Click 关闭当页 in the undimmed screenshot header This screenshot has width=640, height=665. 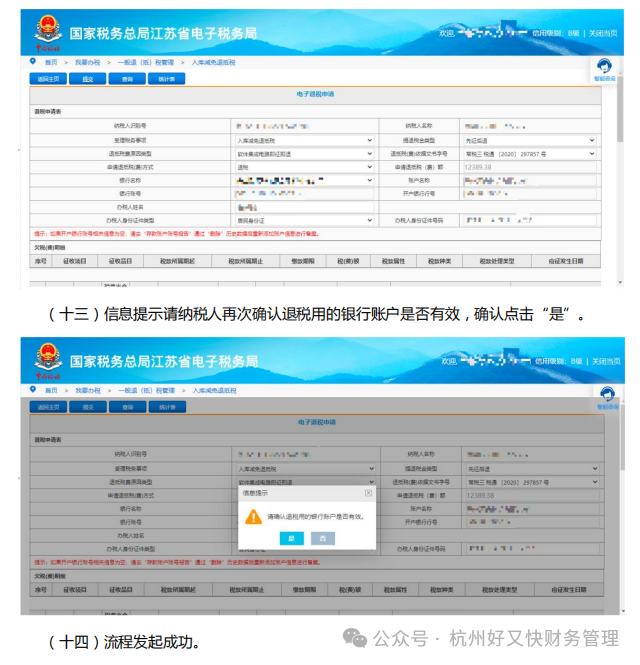click(603, 33)
